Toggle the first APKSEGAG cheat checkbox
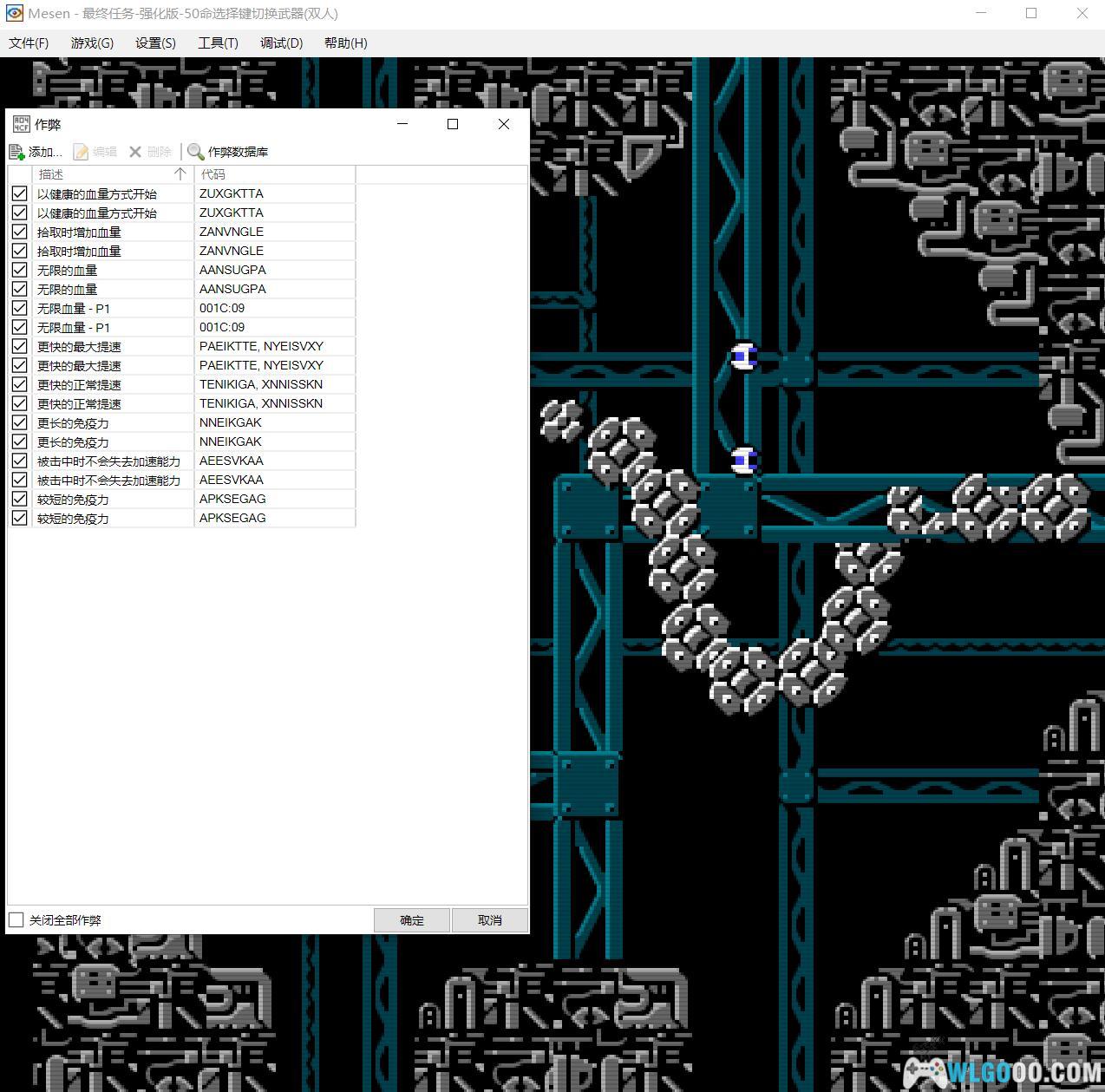The height and width of the screenshot is (1092, 1105). pyautogui.click(x=19, y=499)
